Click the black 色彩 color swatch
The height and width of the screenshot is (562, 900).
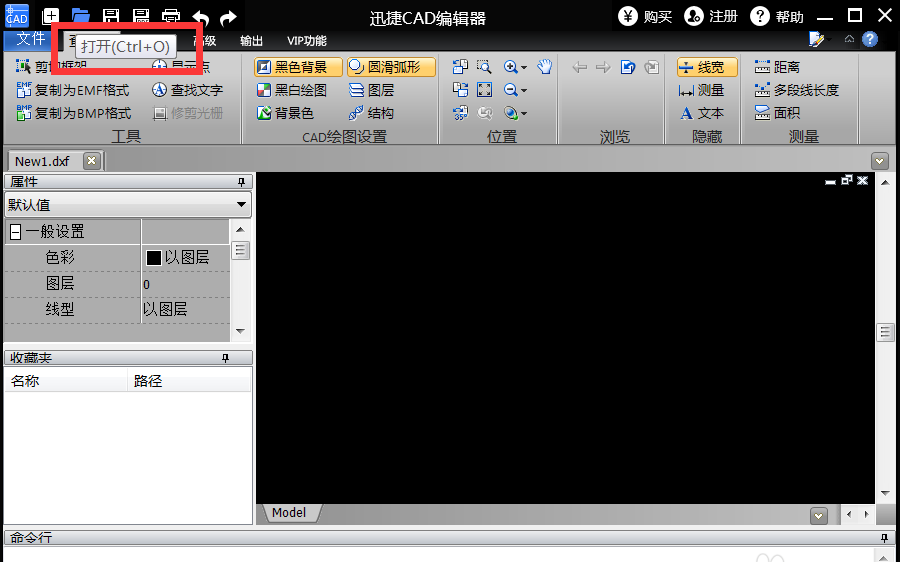154,258
